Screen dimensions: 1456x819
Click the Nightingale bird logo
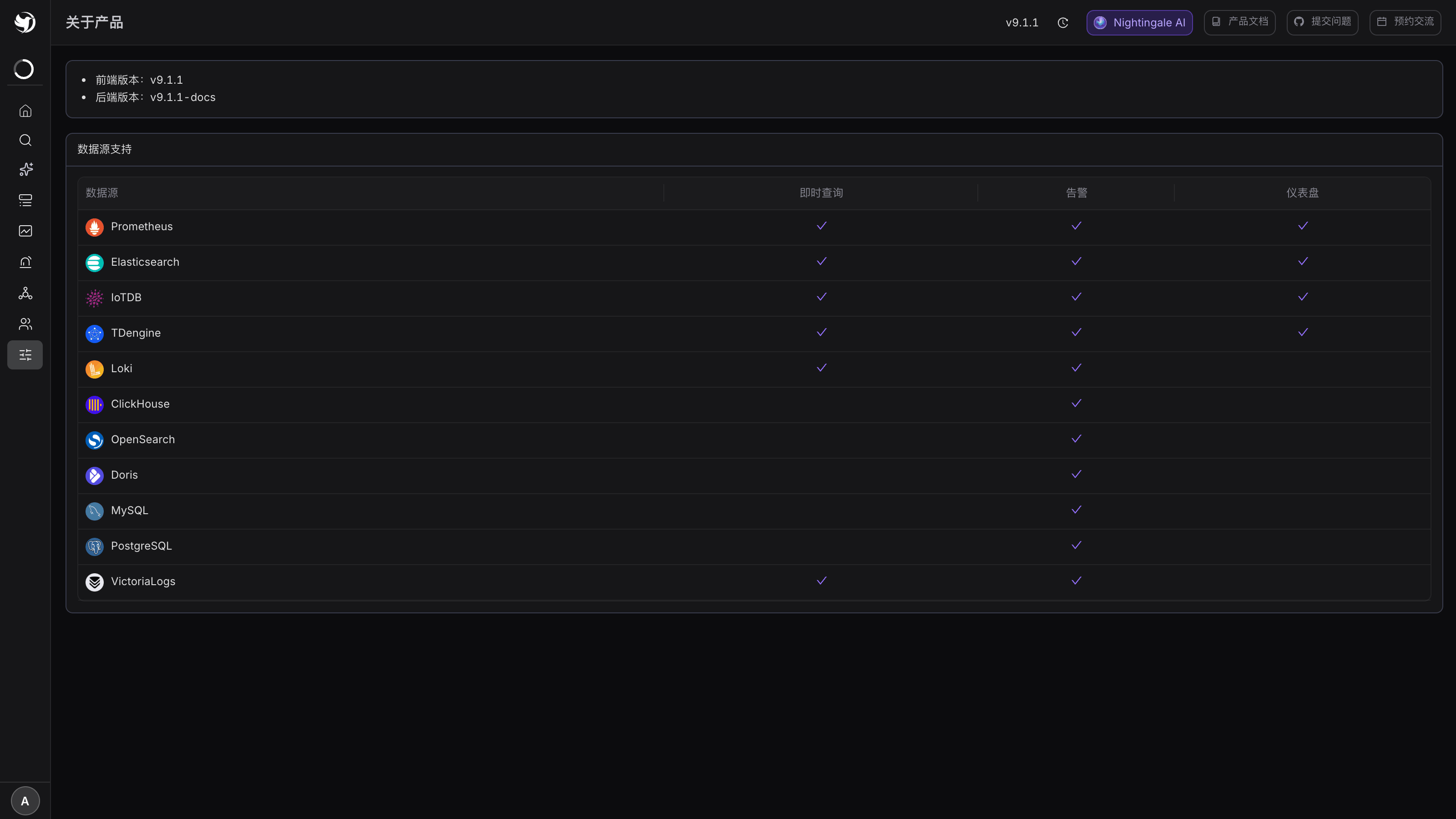[x=25, y=23]
